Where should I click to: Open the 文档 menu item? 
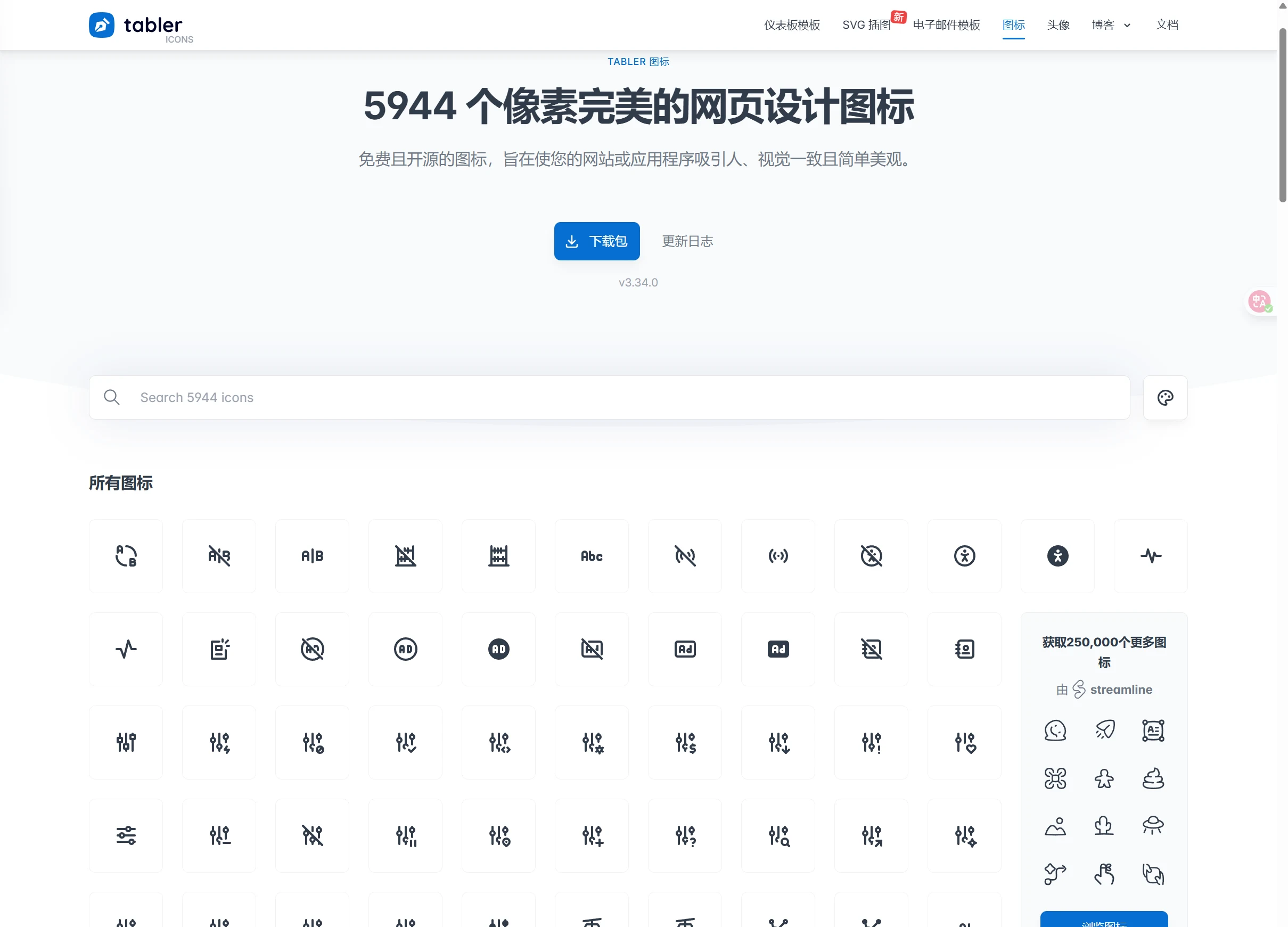tap(1167, 25)
